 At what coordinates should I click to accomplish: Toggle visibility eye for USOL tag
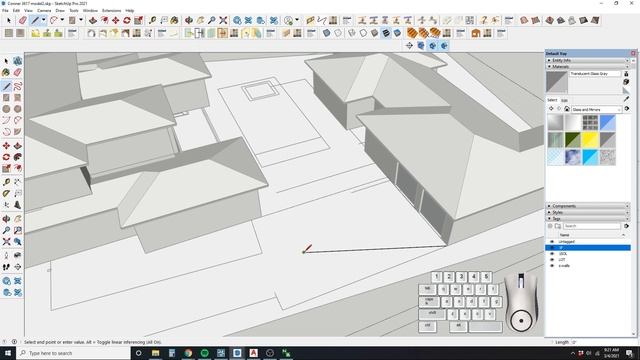coord(552,253)
